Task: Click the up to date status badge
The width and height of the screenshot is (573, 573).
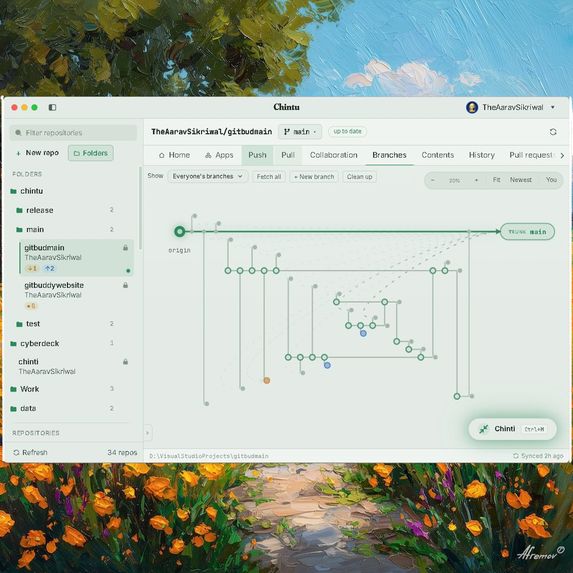Action: click(x=347, y=132)
